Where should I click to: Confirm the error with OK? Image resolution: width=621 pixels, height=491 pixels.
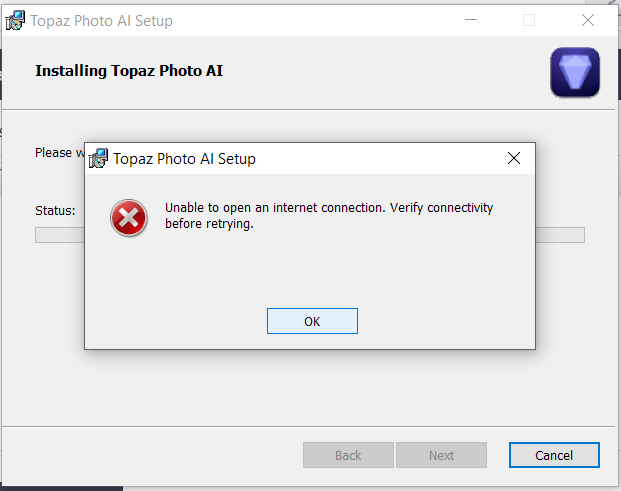312,321
